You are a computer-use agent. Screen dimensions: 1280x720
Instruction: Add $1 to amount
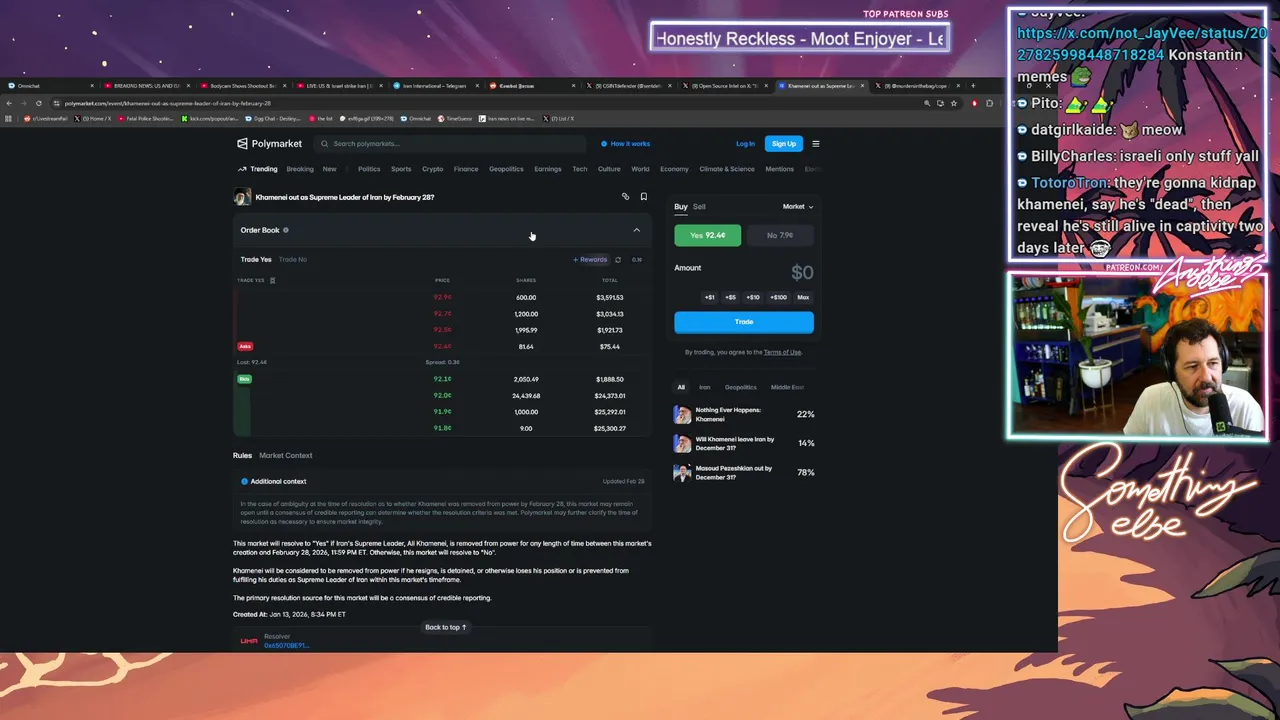point(710,297)
